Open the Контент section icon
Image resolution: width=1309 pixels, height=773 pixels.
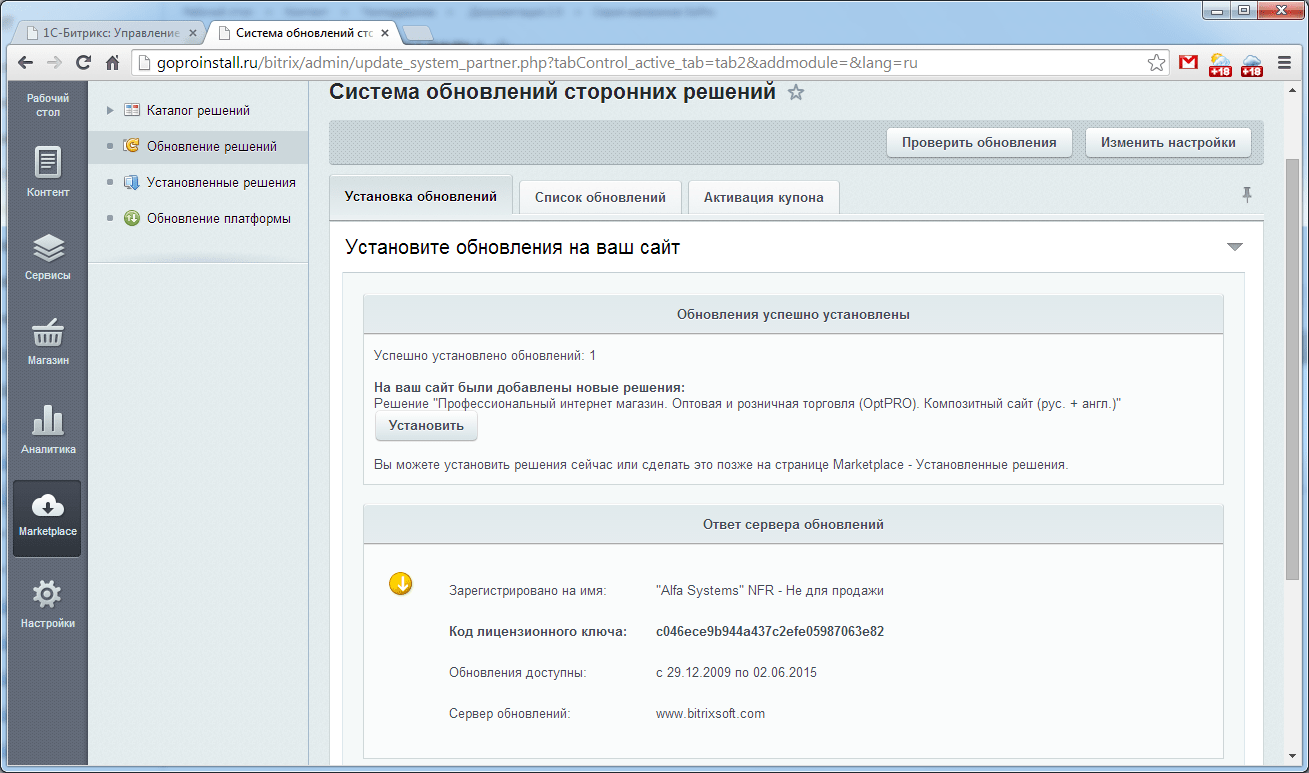[x=48, y=162]
